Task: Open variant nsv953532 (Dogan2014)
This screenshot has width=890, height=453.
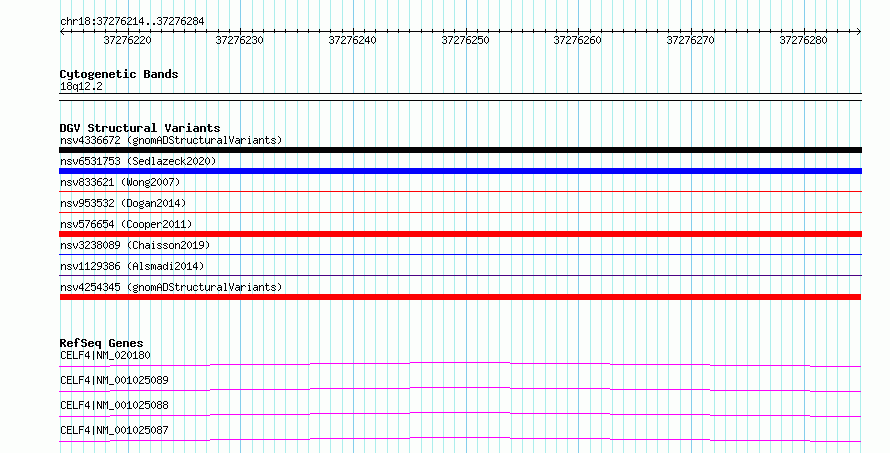Action: click(x=123, y=203)
